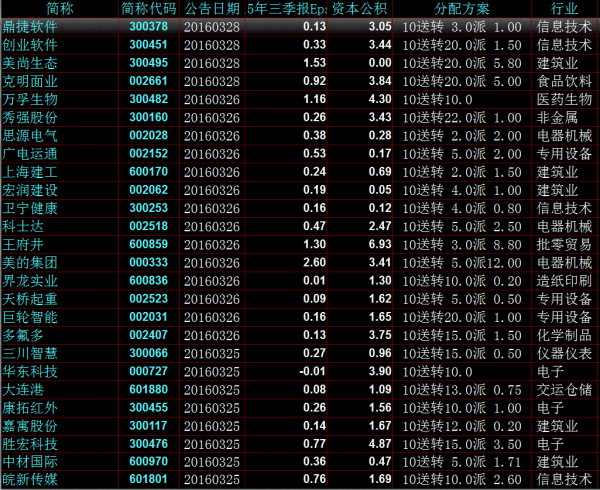600x490 pixels.
Task: Click stock code 300482
Action: (x=148, y=99)
